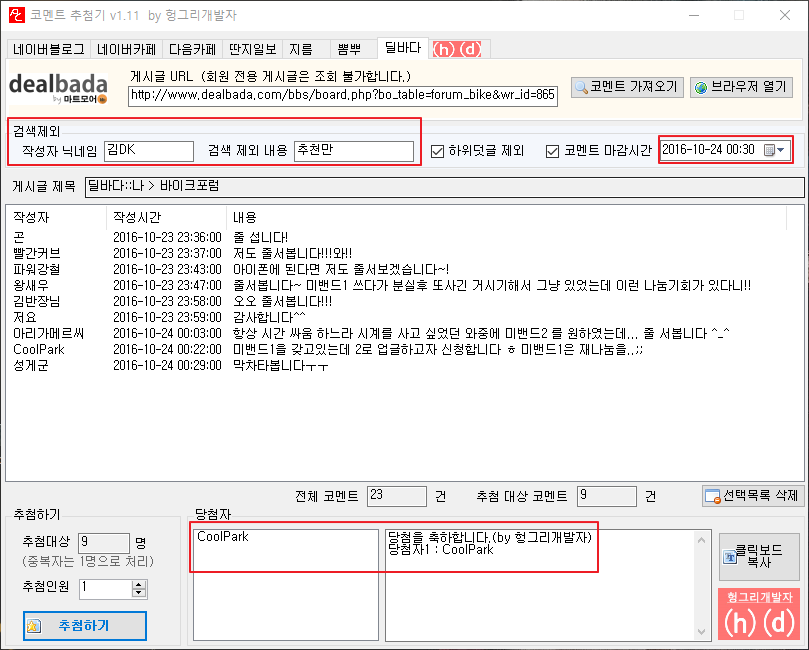Click the app icon in title bar
Screen dimensions: 809x650
pos(17,15)
